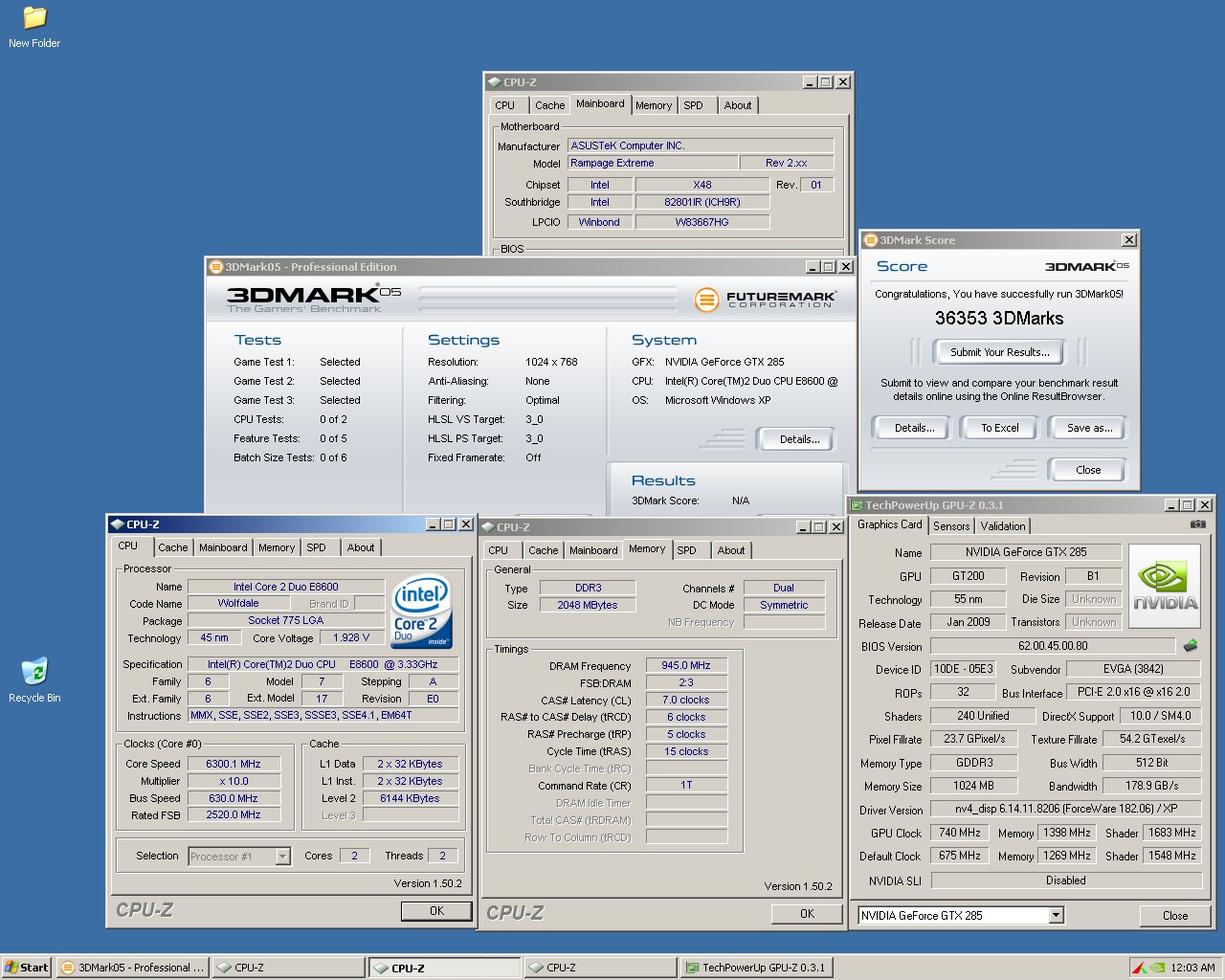Image resolution: width=1225 pixels, height=980 pixels.
Task: Open the Processor #1 selection dropdown
Action: (x=282, y=857)
